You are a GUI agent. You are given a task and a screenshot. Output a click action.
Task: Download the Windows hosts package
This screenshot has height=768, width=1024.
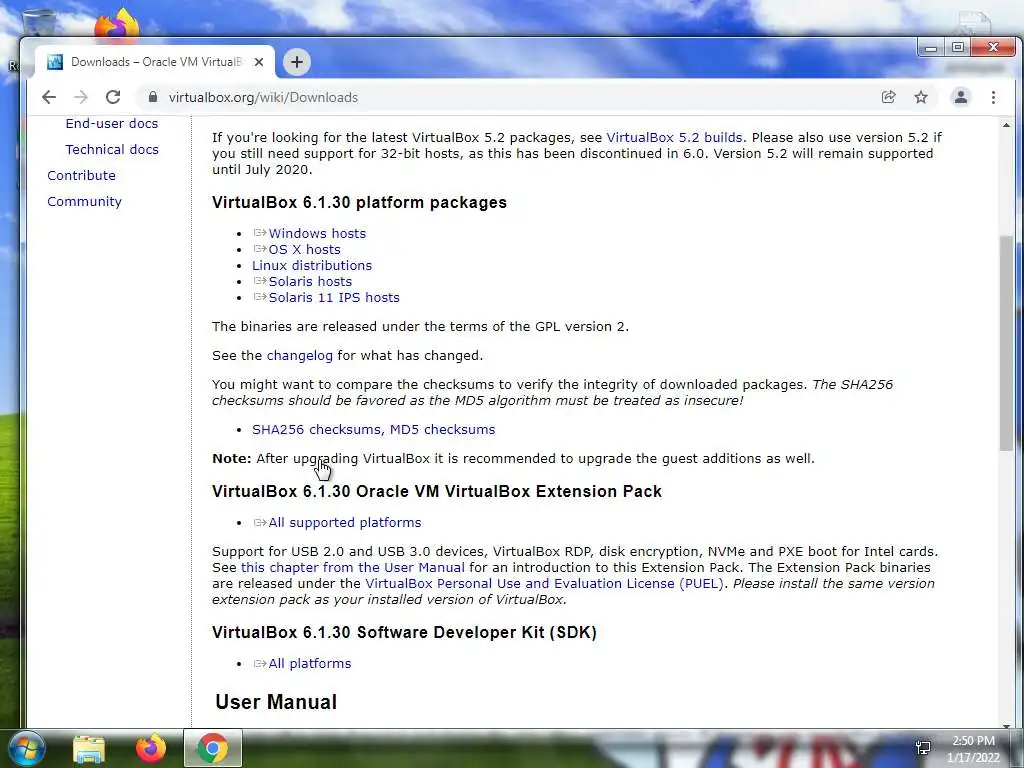tap(317, 234)
